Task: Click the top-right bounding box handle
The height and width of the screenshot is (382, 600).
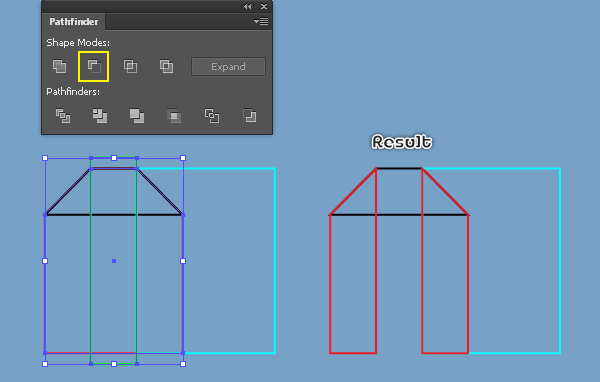Action: click(x=183, y=158)
